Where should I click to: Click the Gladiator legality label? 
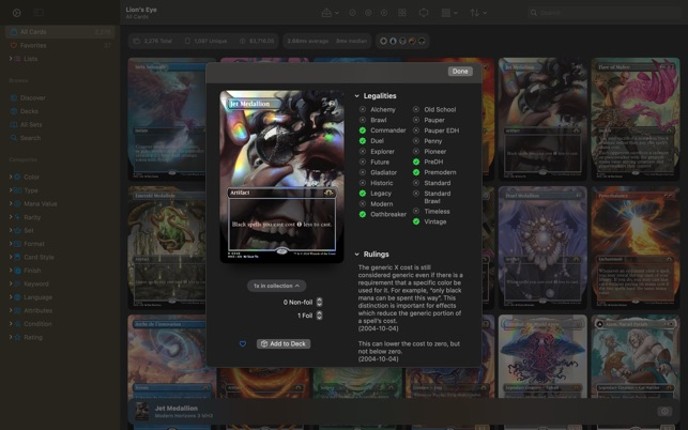click(x=383, y=172)
